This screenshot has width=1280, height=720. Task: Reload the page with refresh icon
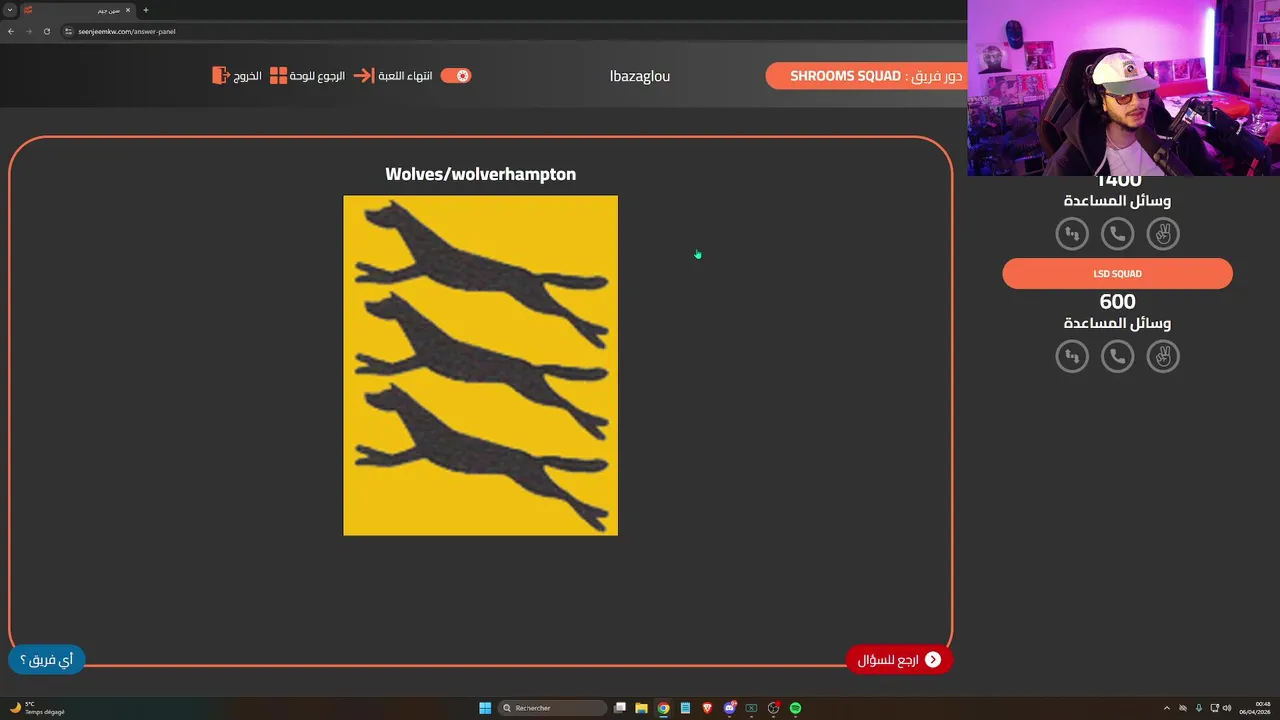46,31
